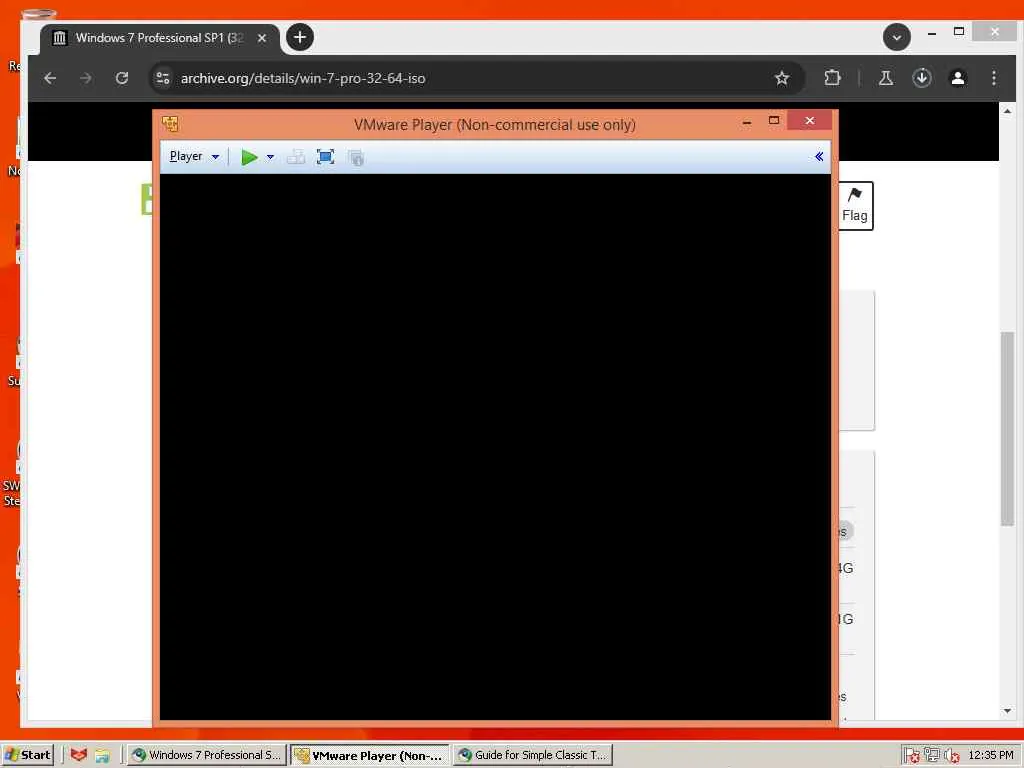Viewport: 1024px width, 768px height.
Task: Switch to VMware Player taskbar button
Action: [370, 755]
